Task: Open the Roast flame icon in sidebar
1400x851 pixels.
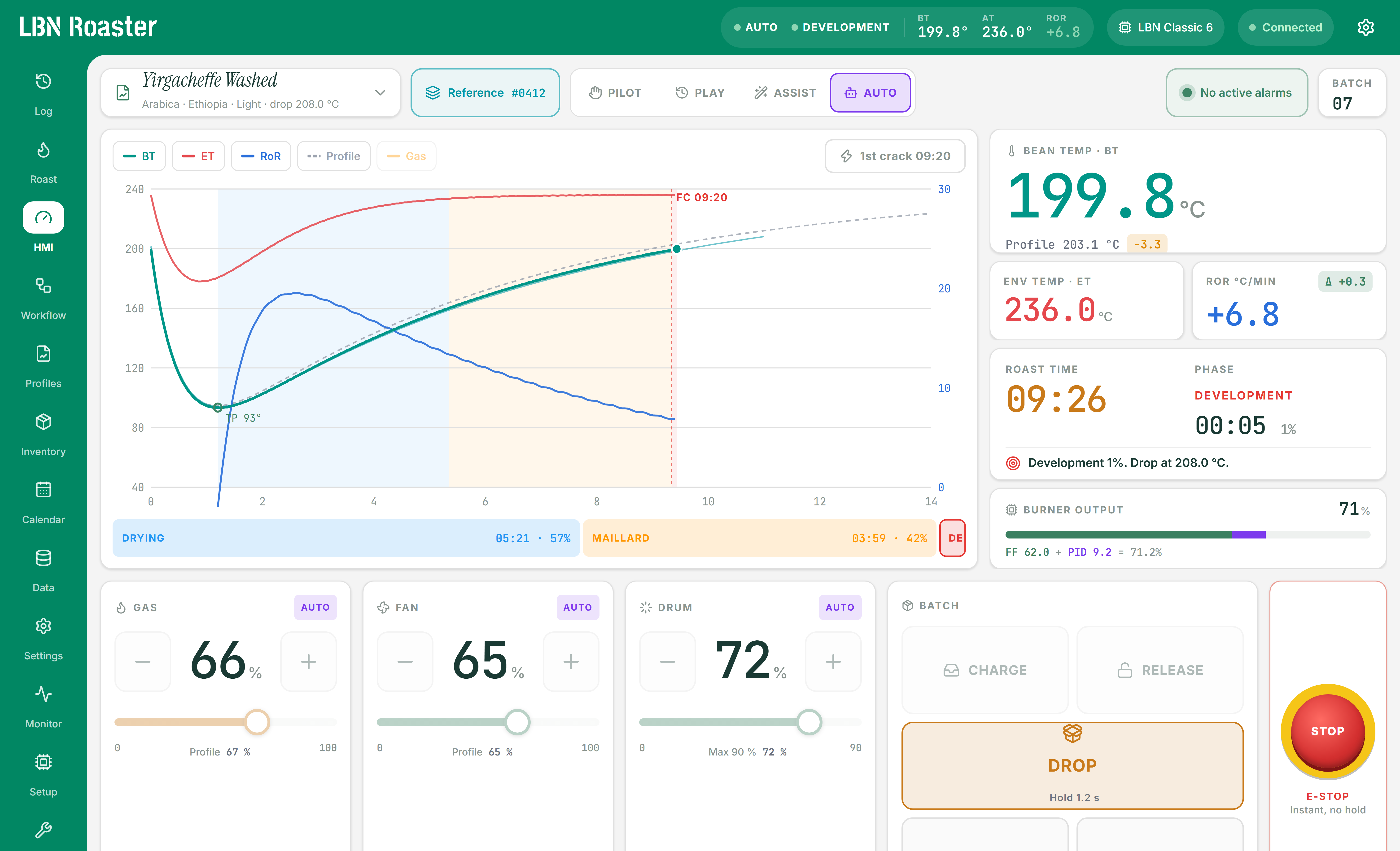Action: (x=43, y=150)
